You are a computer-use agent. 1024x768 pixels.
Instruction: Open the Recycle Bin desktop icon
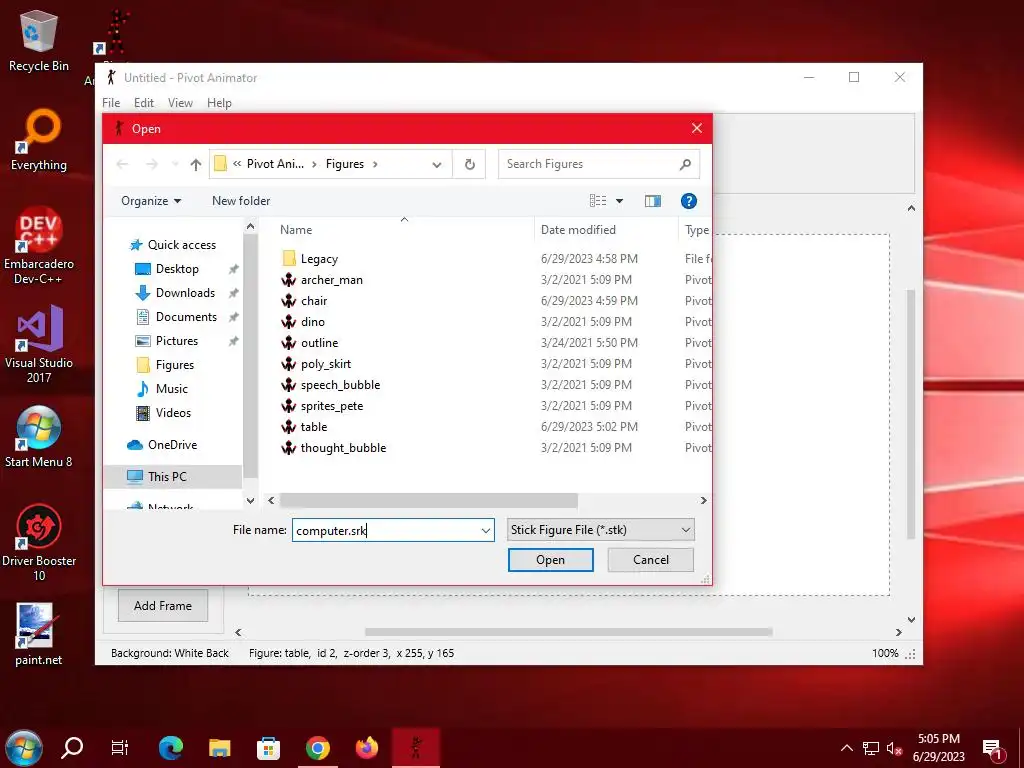tap(39, 40)
